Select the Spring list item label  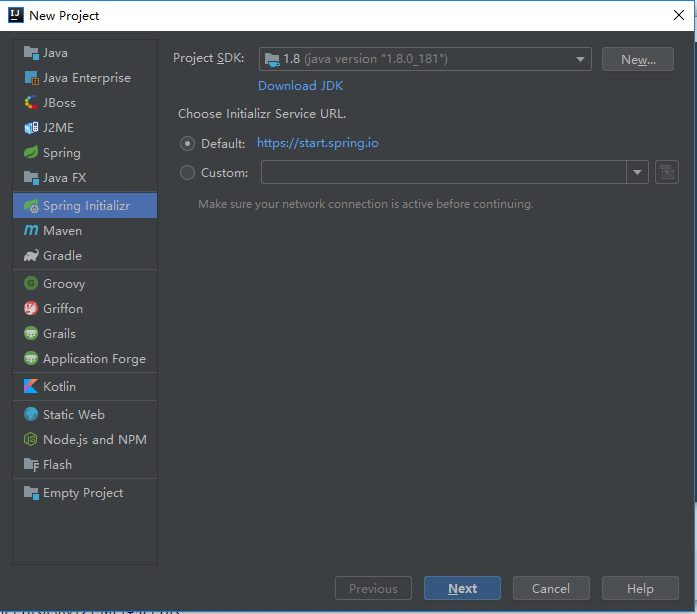click(x=62, y=153)
